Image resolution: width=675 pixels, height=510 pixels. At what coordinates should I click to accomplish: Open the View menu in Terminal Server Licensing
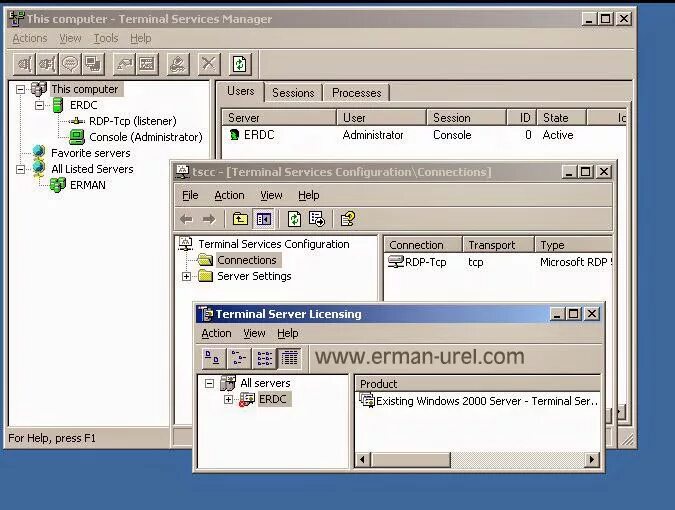coord(254,334)
